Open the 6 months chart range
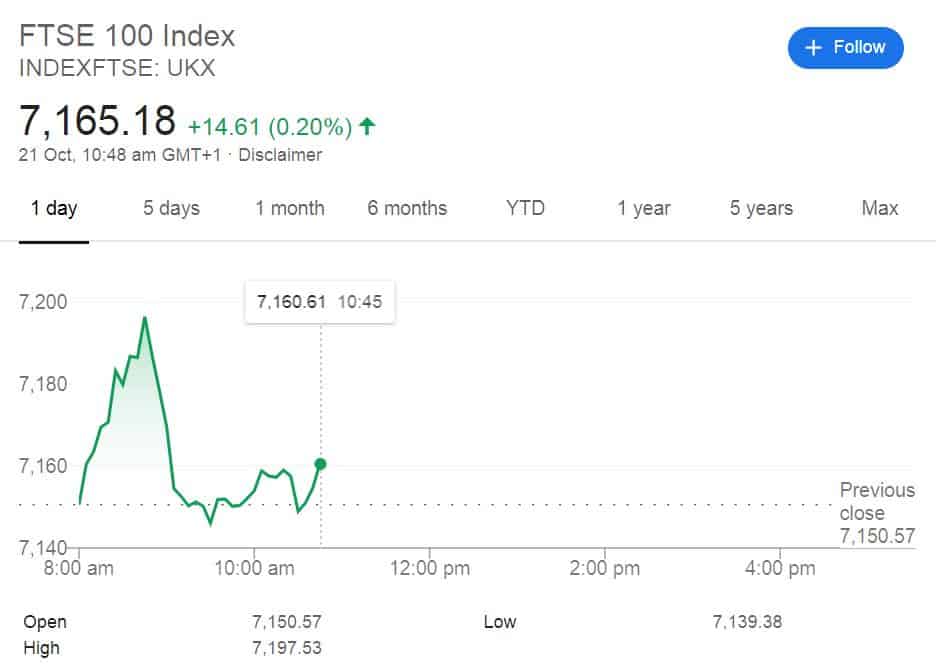Image resolution: width=936 pixels, height=671 pixels. pos(406,208)
